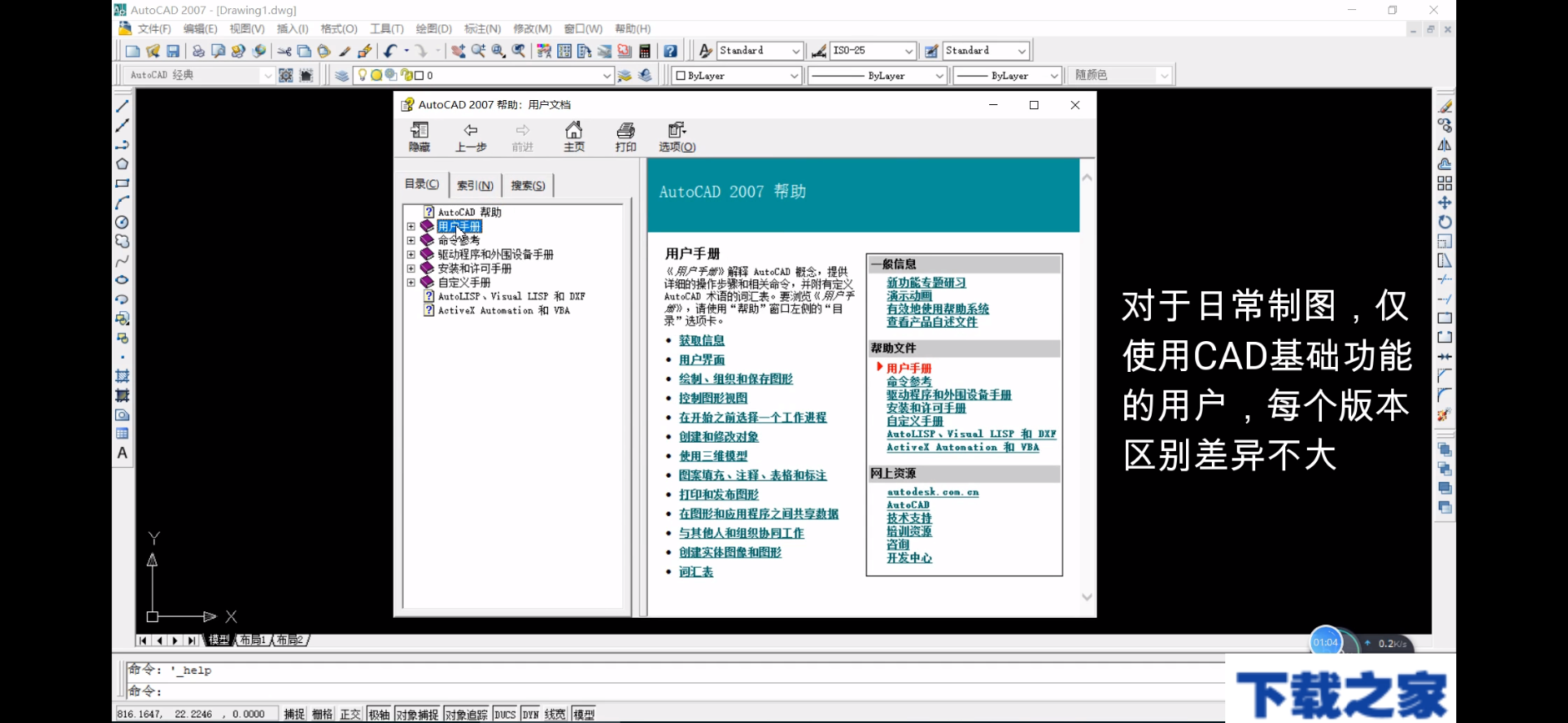Open the QuickCalc calculator icon

tap(645, 51)
